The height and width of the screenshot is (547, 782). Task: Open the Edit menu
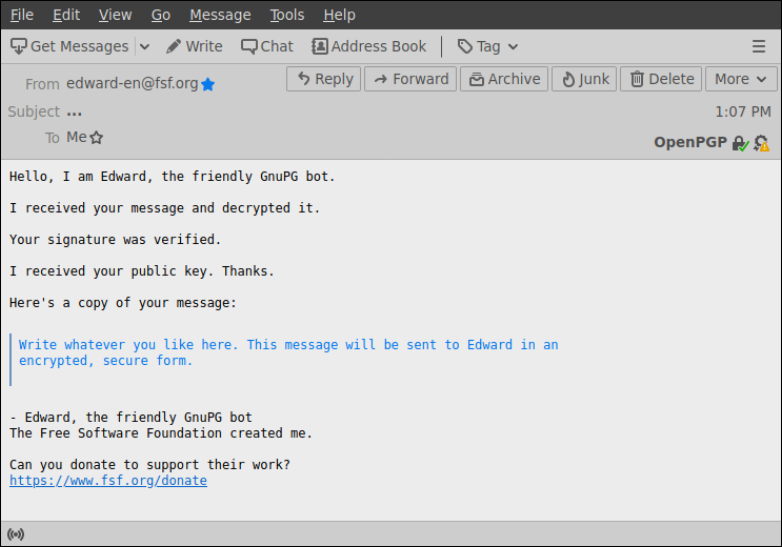66,15
